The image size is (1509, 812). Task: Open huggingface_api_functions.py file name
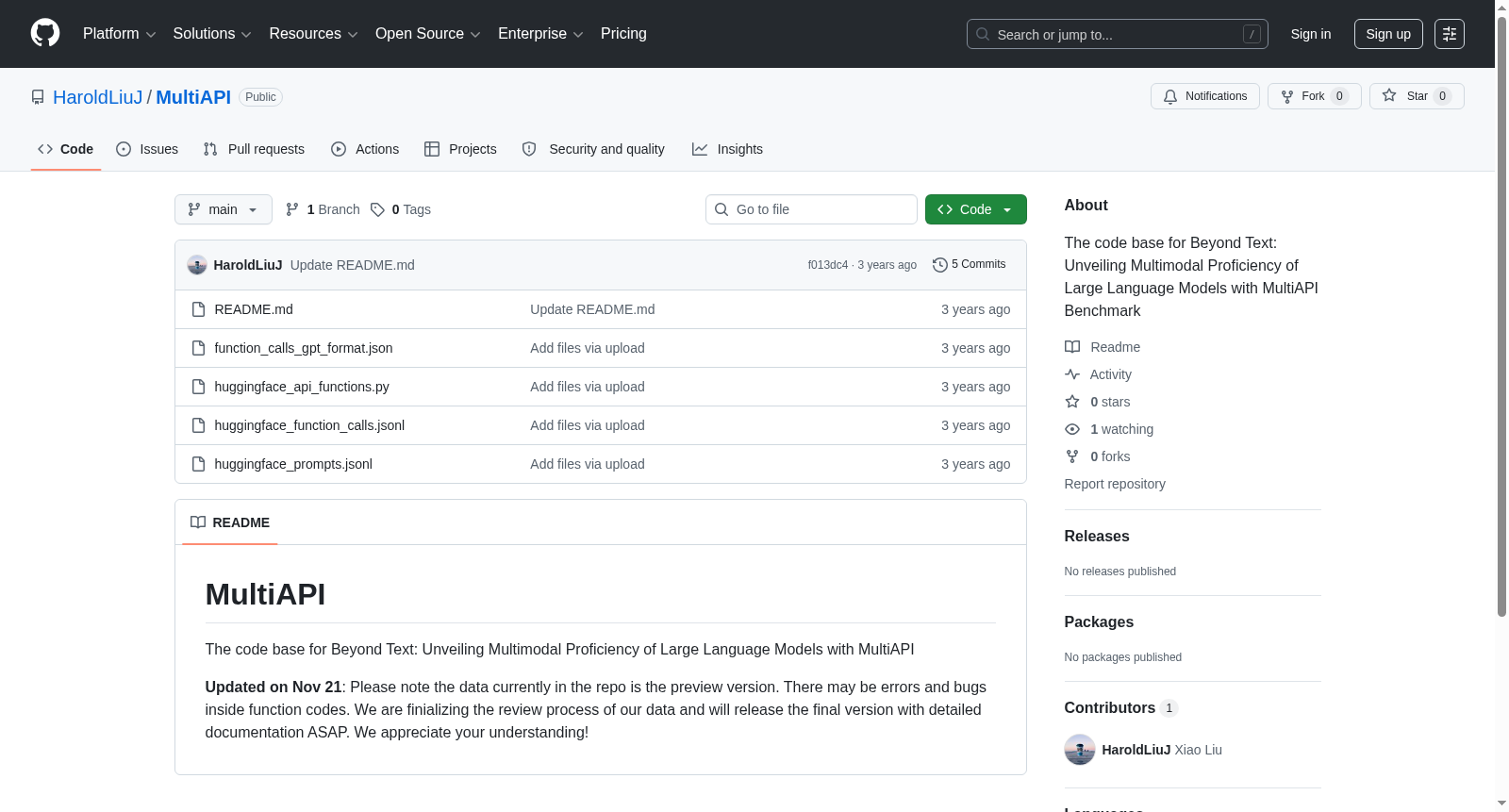pyautogui.click(x=302, y=387)
